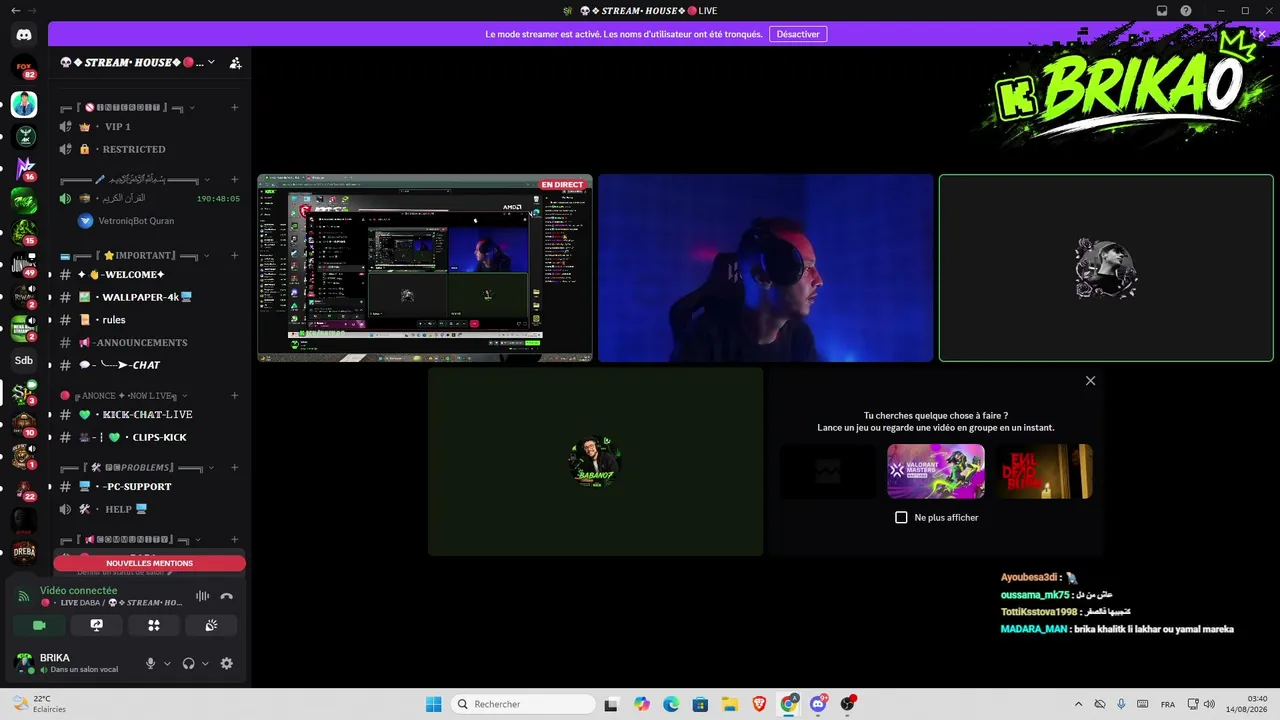Image resolution: width=1280 pixels, height=720 pixels.
Task: Show hidden system tray icons
Action: (1079, 704)
